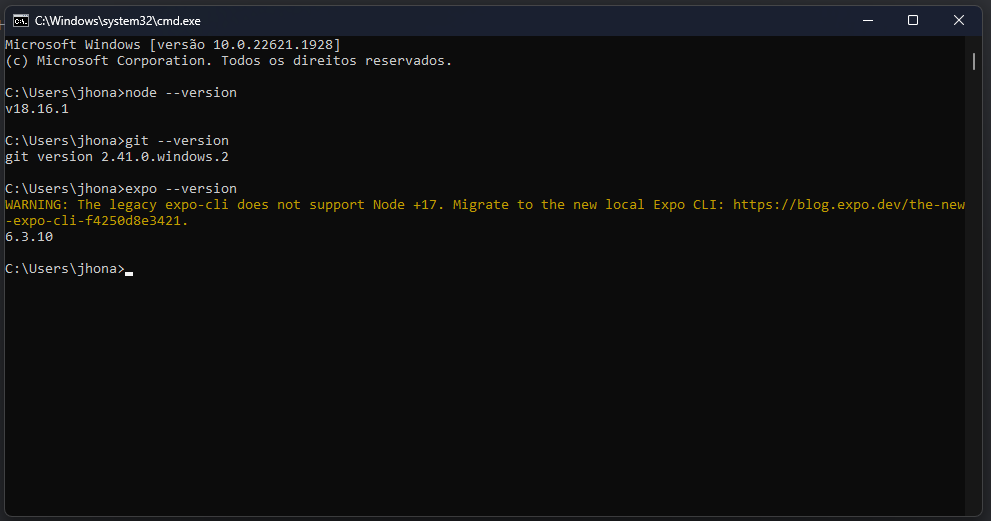Click the last C:\Users\jhona> prompt text
The image size is (991, 521).
(x=65, y=269)
